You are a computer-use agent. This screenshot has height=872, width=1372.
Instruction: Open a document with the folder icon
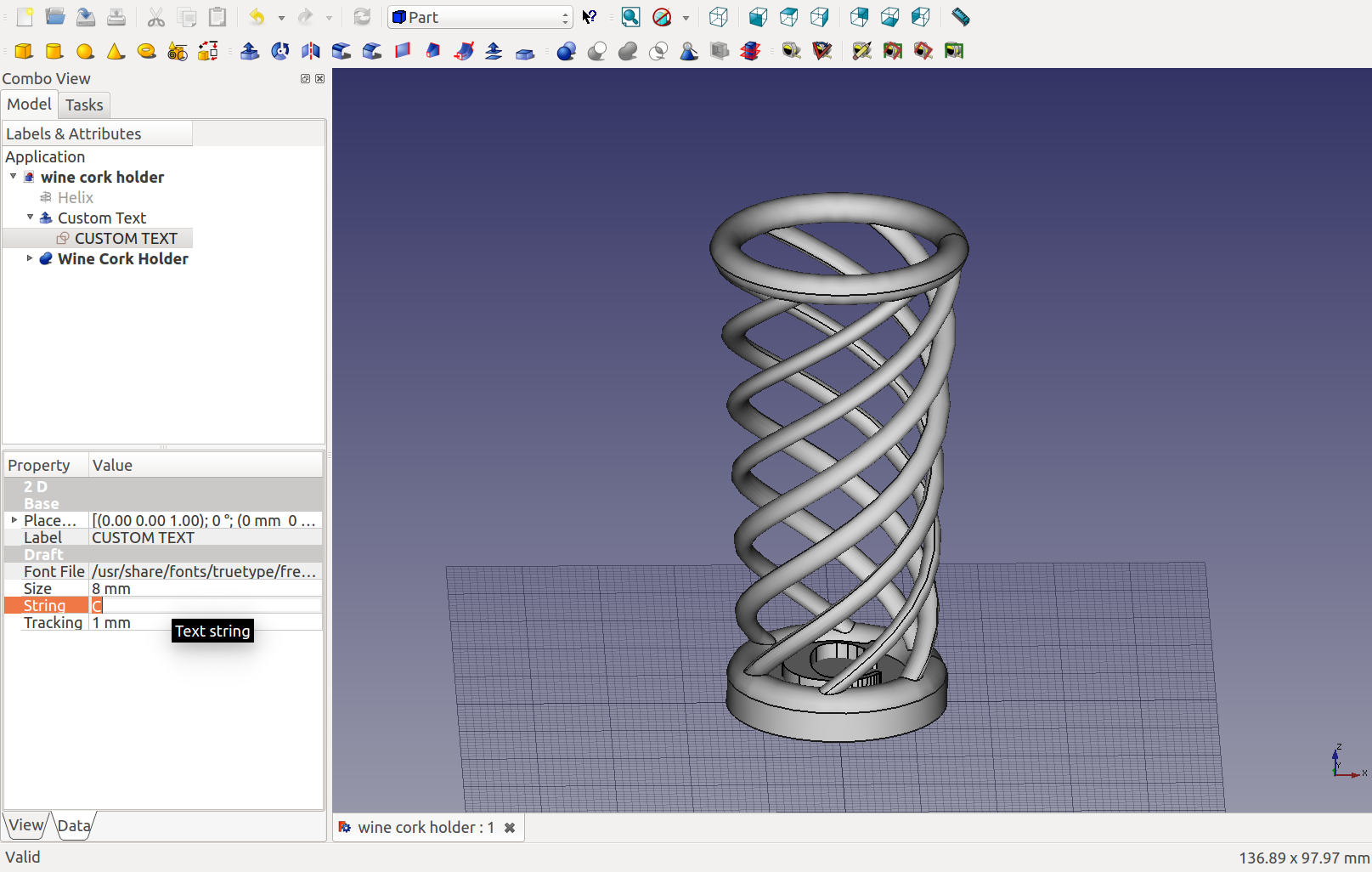55,17
